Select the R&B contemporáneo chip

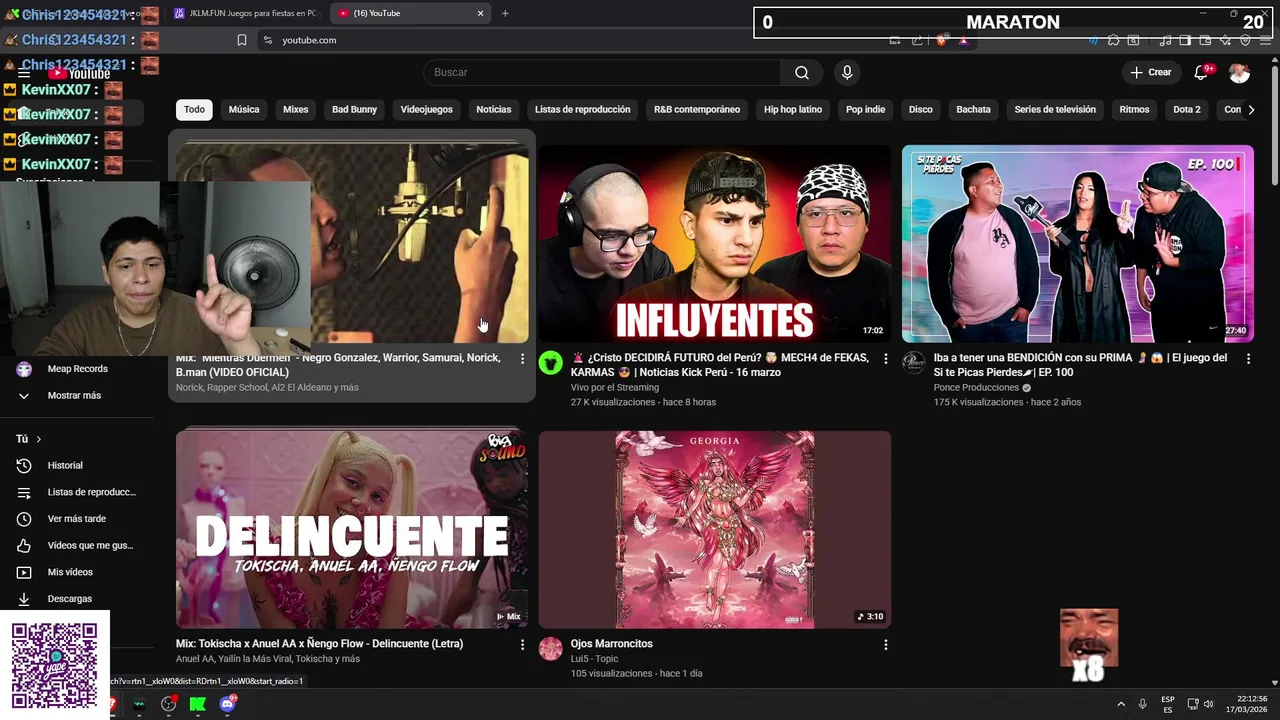click(697, 109)
